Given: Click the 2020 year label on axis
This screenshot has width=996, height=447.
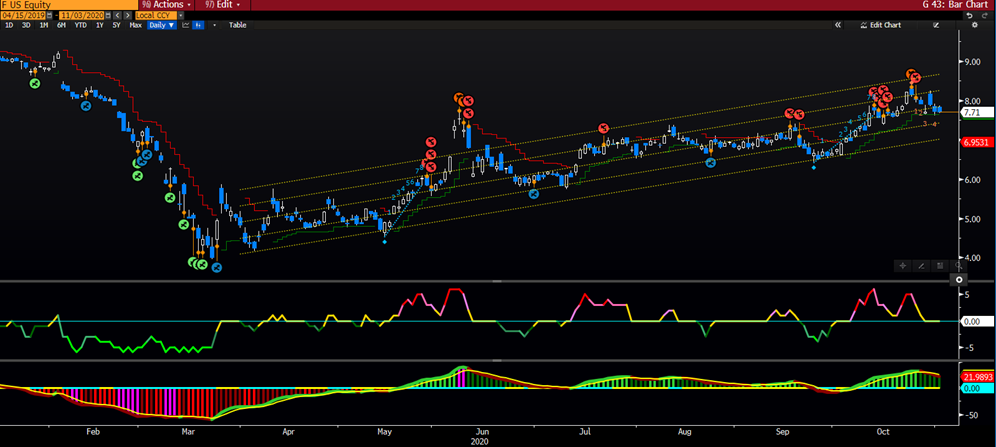Looking at the screenshot, I should (x=480, y=440).
